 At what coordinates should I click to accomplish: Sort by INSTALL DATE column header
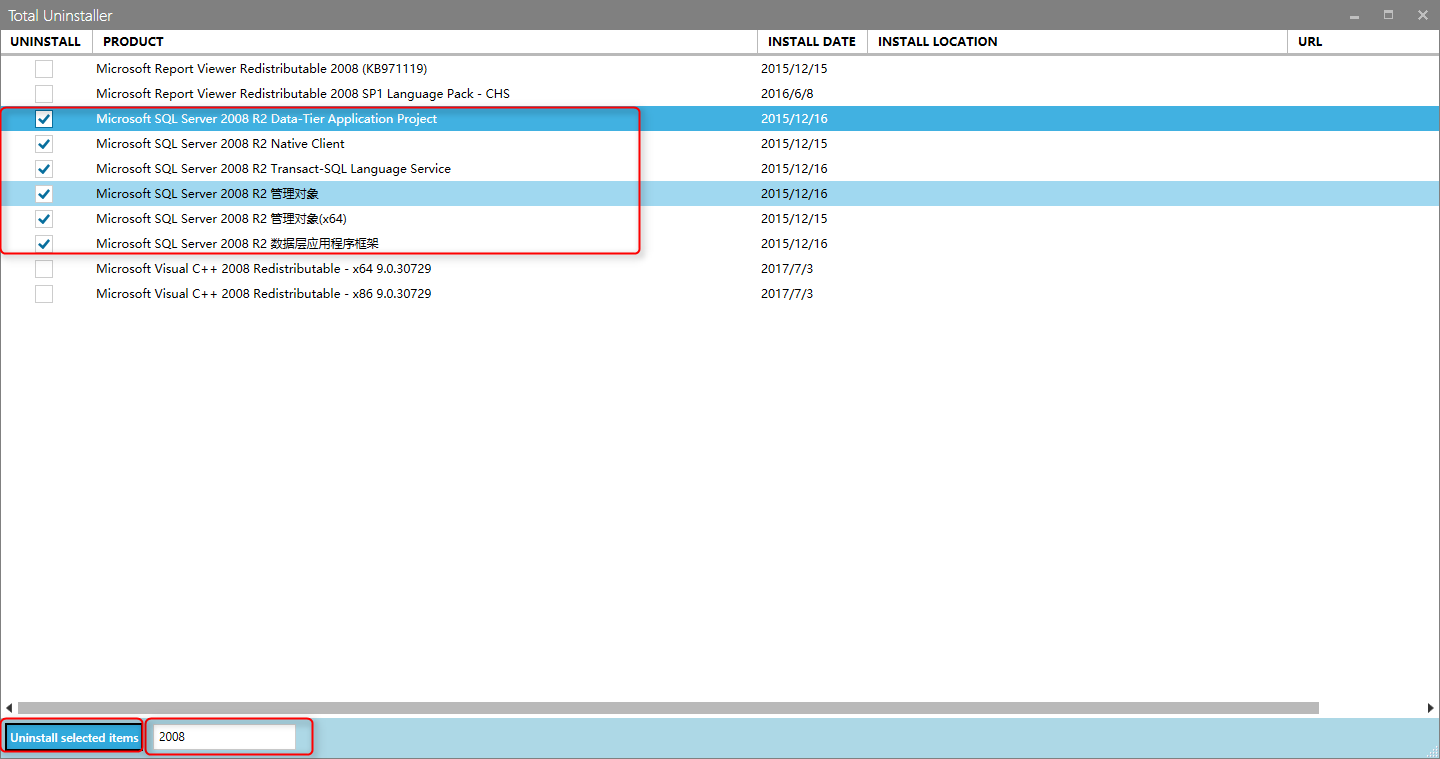[x=812, y=42]
